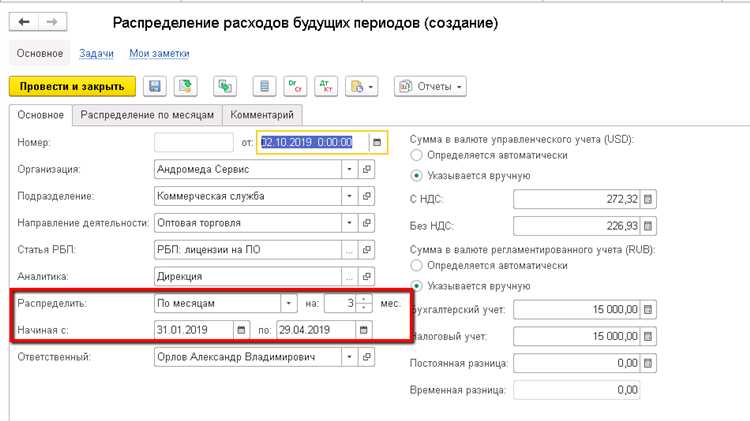This screenshot has width=750, height=421.
Task: Adjust the months count spinner arrows
Action: (x=364, y=303)
